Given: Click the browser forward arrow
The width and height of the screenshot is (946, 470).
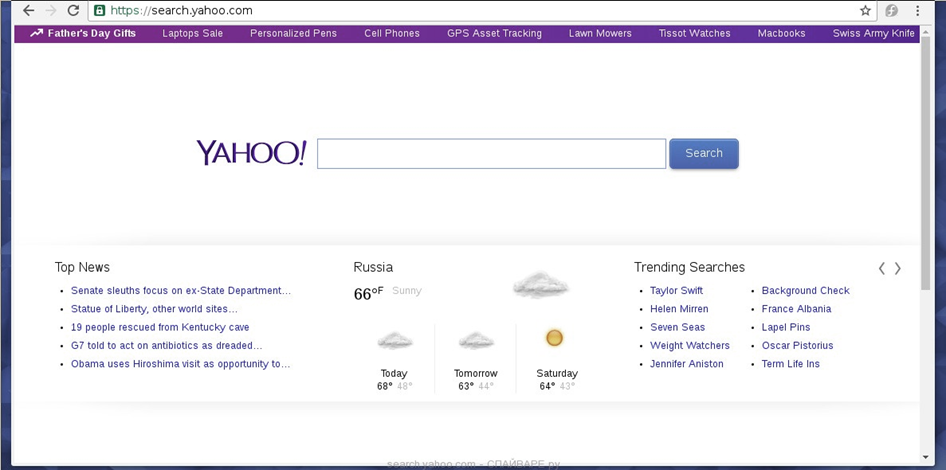Looking at the screenshot, I should tap(51, 10).
